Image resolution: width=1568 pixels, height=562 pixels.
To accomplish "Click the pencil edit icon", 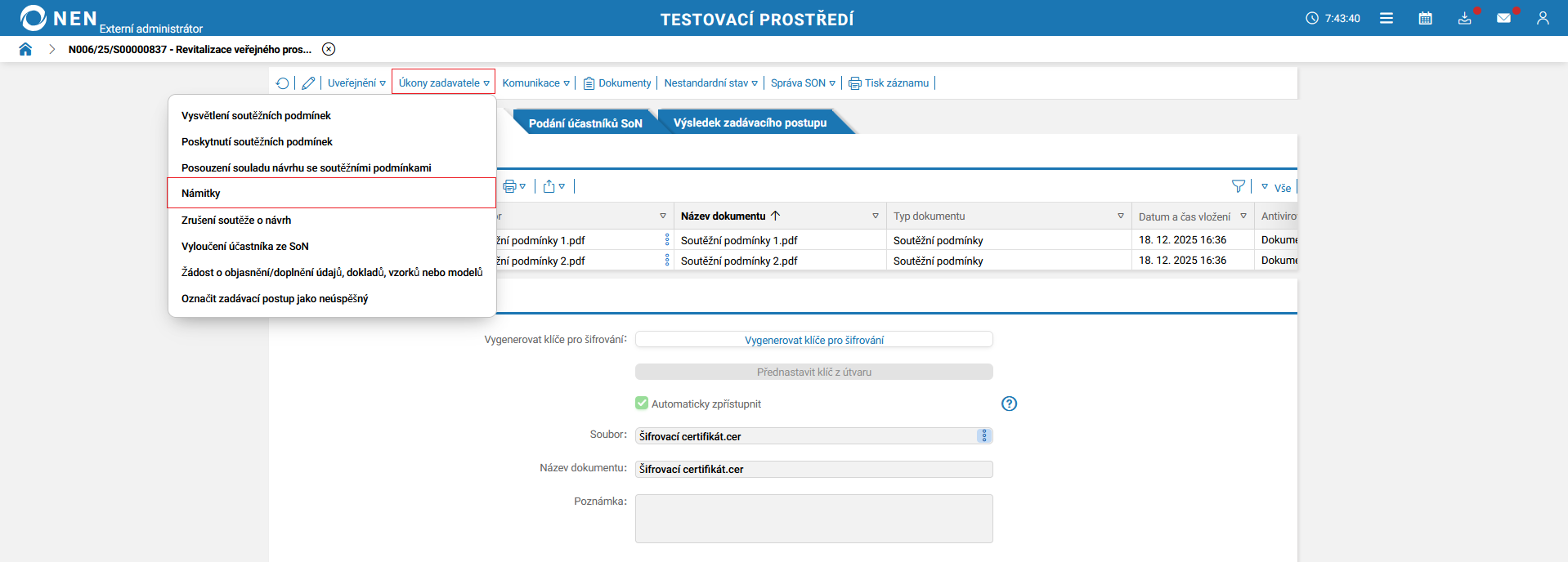I will 308,83.
